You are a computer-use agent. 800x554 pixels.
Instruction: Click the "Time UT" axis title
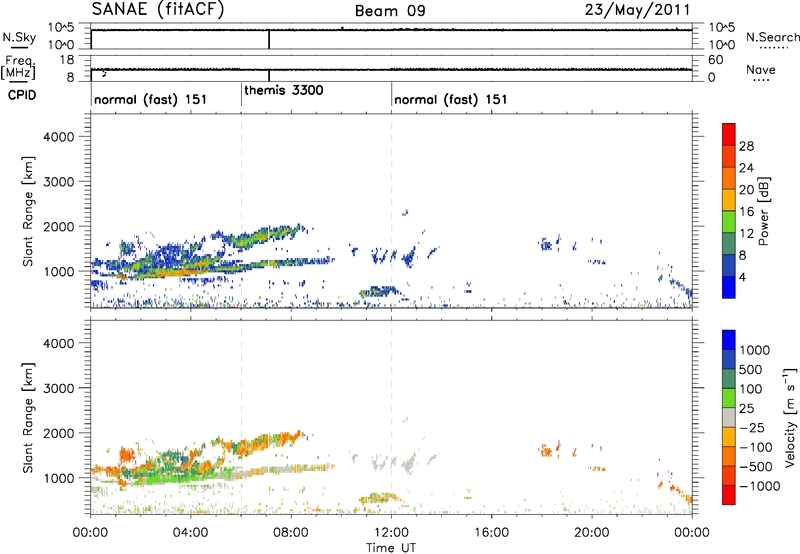pyautogui.click(x=391, y=548)
